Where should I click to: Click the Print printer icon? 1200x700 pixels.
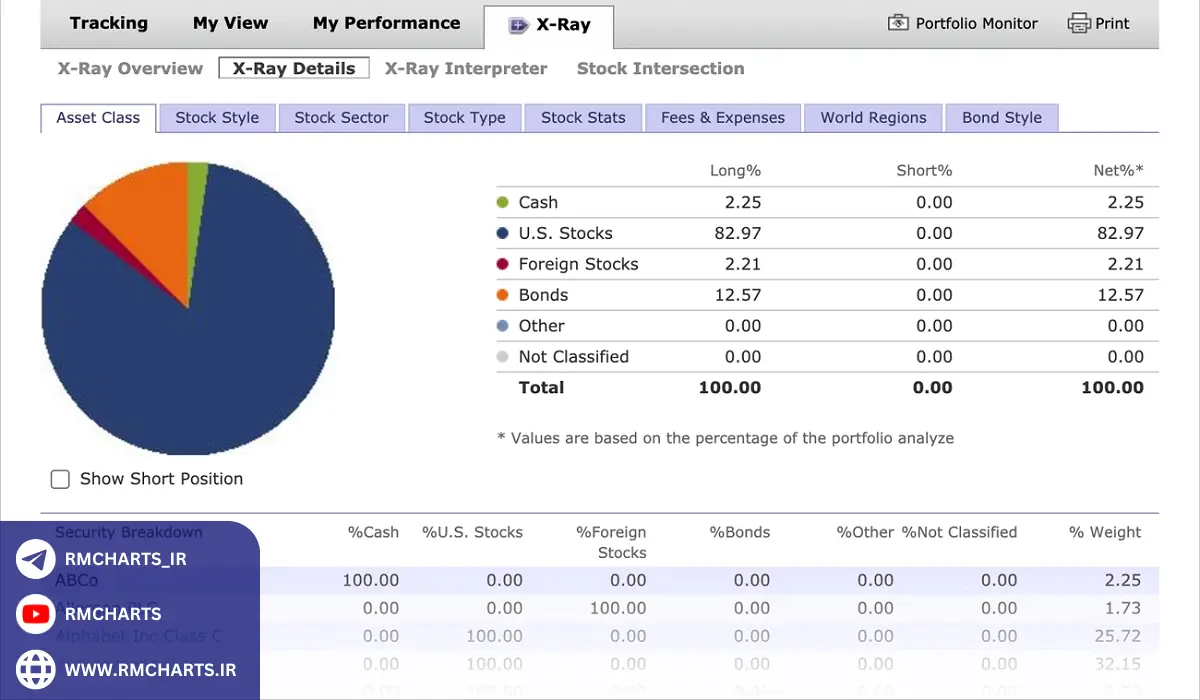point(1078,23)
